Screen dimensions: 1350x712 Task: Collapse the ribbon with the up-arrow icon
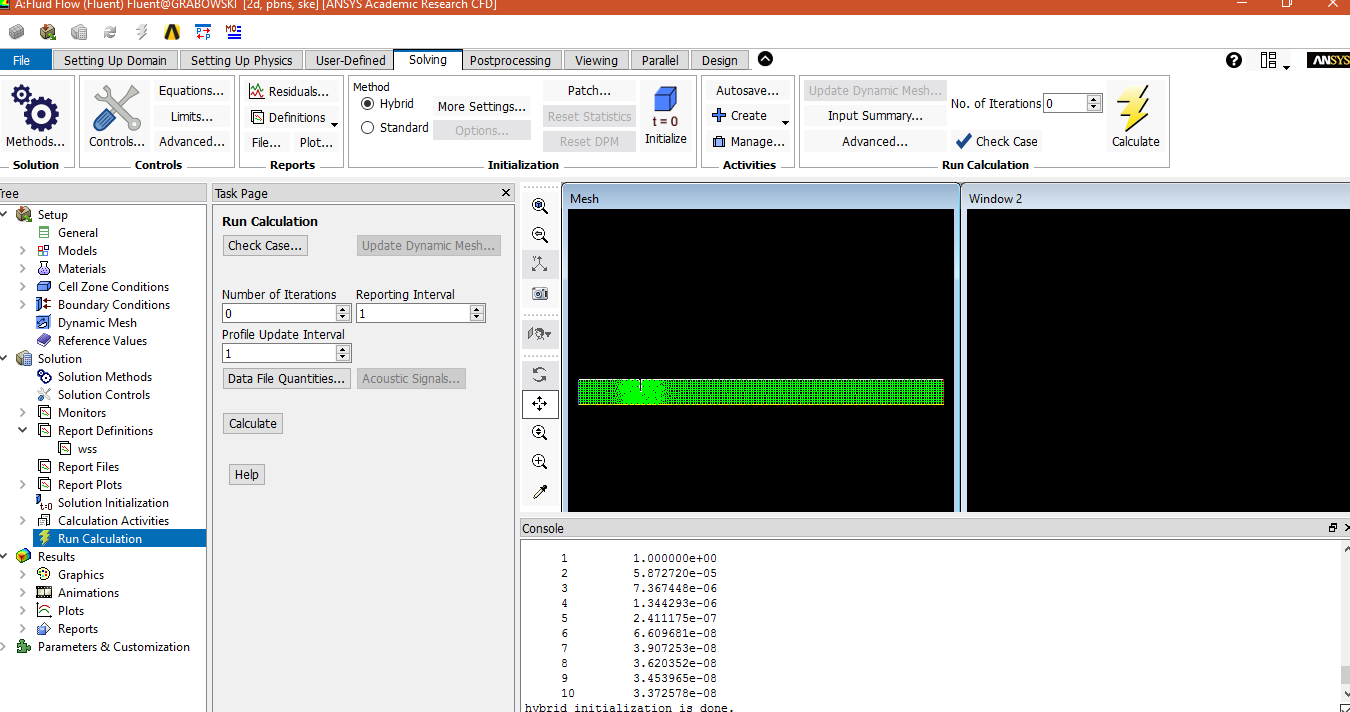765,59
